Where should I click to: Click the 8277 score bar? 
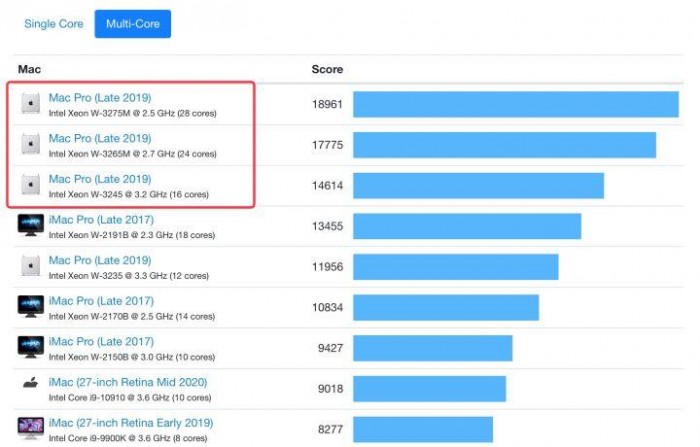423,429
